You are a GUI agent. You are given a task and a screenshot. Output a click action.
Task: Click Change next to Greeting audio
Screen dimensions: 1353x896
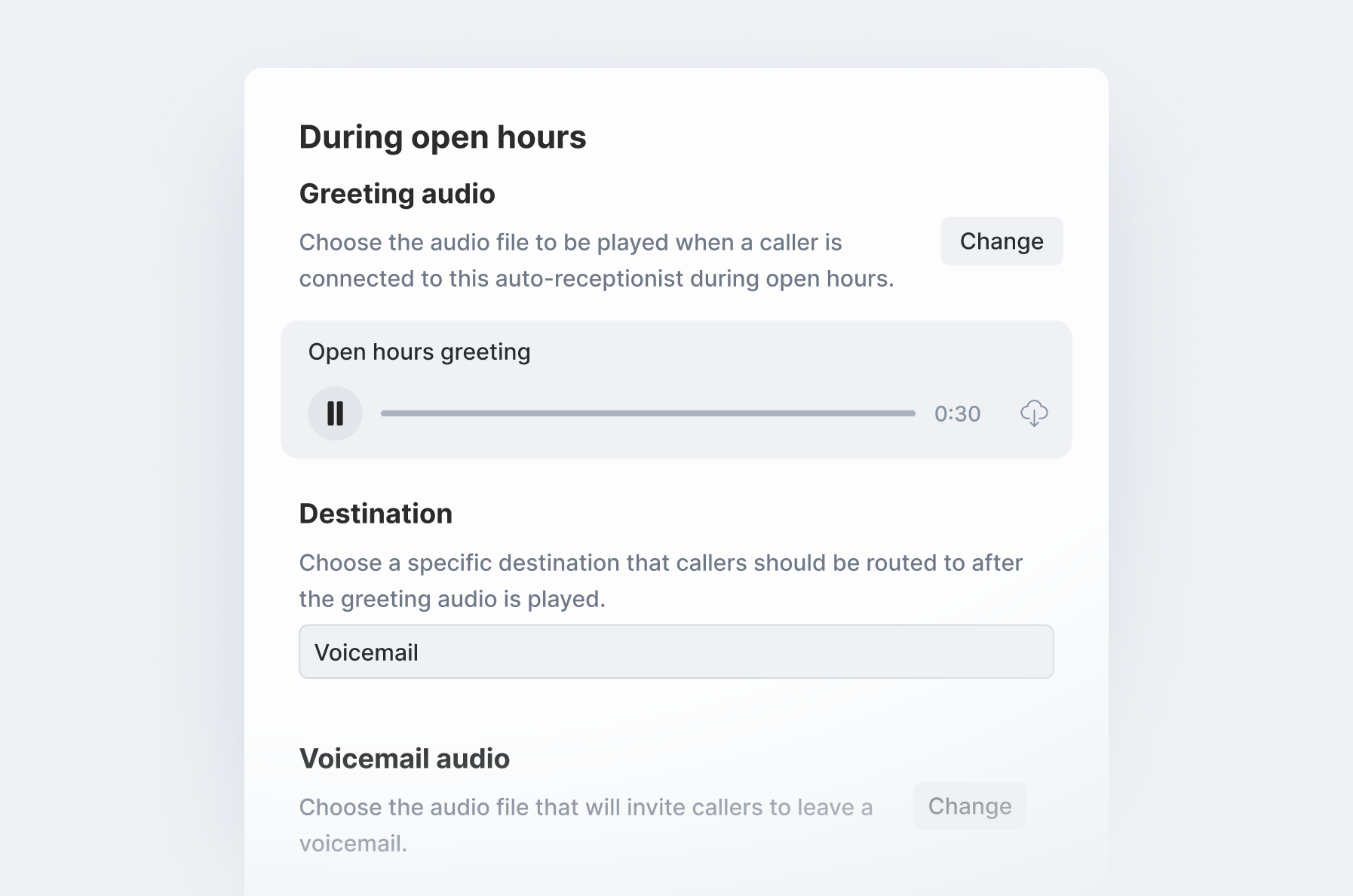pyautogui.click(x=1001, y=241)
